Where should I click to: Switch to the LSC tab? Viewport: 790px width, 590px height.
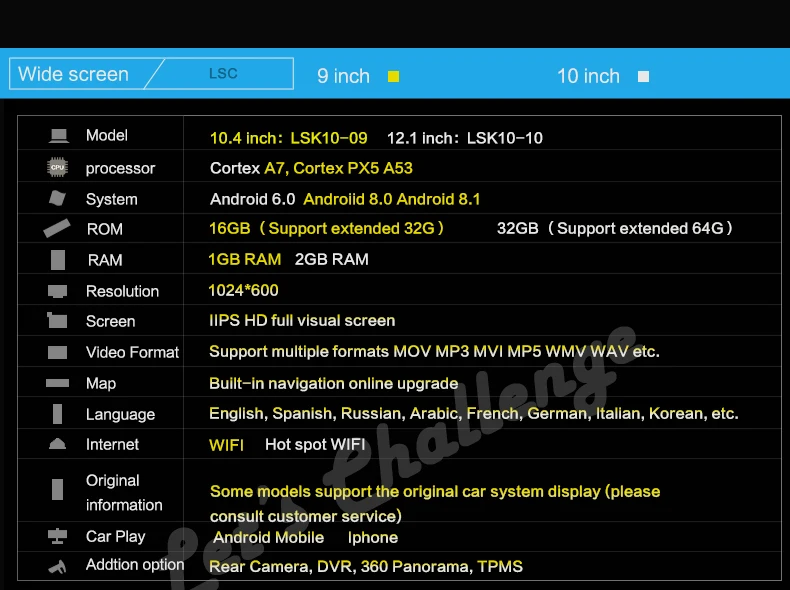[223, 74]
